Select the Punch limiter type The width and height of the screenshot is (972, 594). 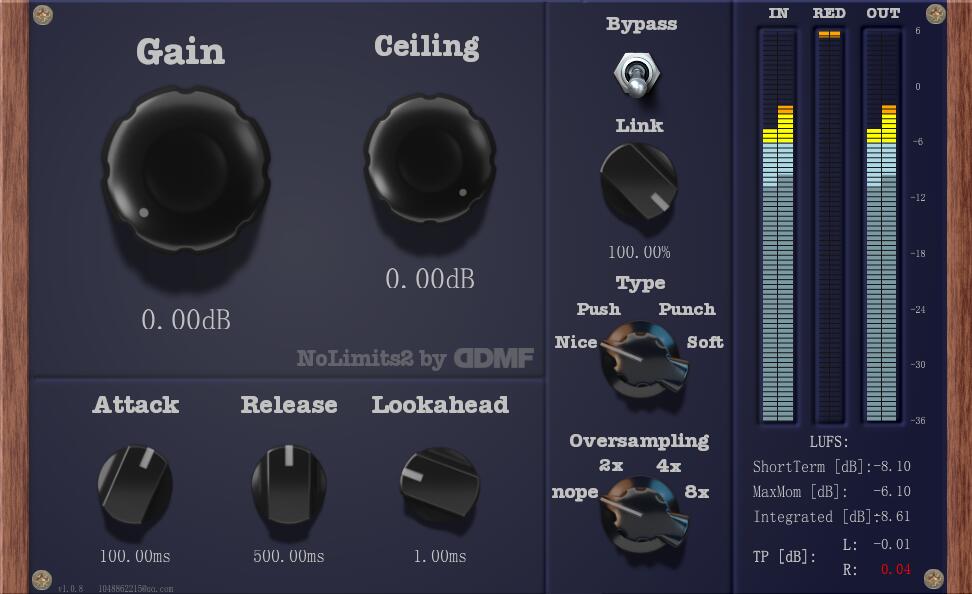click(686, 309)
